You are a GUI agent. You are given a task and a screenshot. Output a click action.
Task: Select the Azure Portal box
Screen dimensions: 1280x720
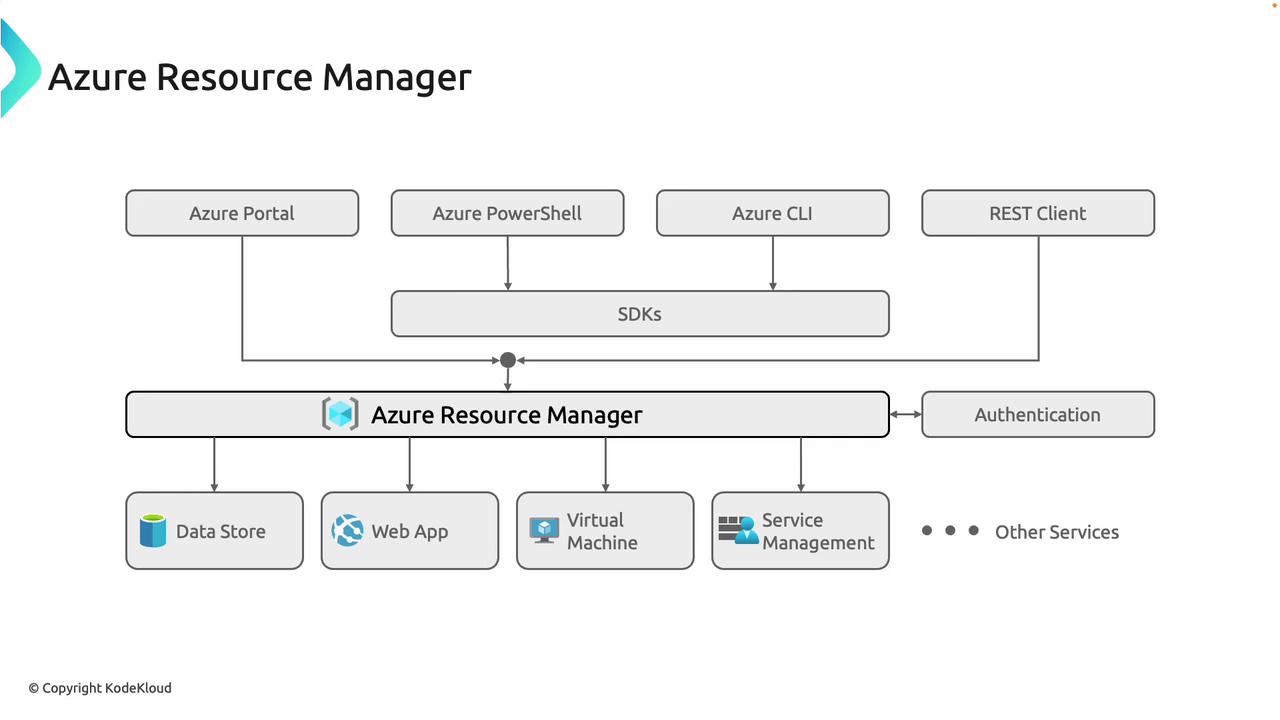(242, 213)
